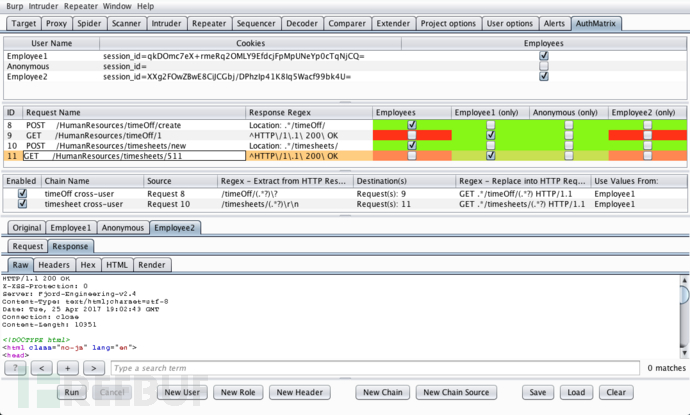
Task: Click the New Chain button
Action: [x=382, y=392]
